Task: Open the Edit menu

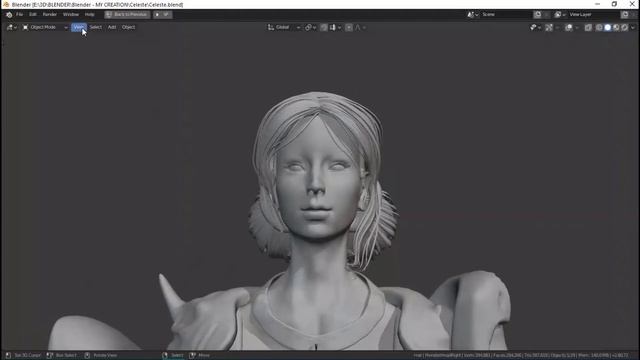Action: point(33,14)
